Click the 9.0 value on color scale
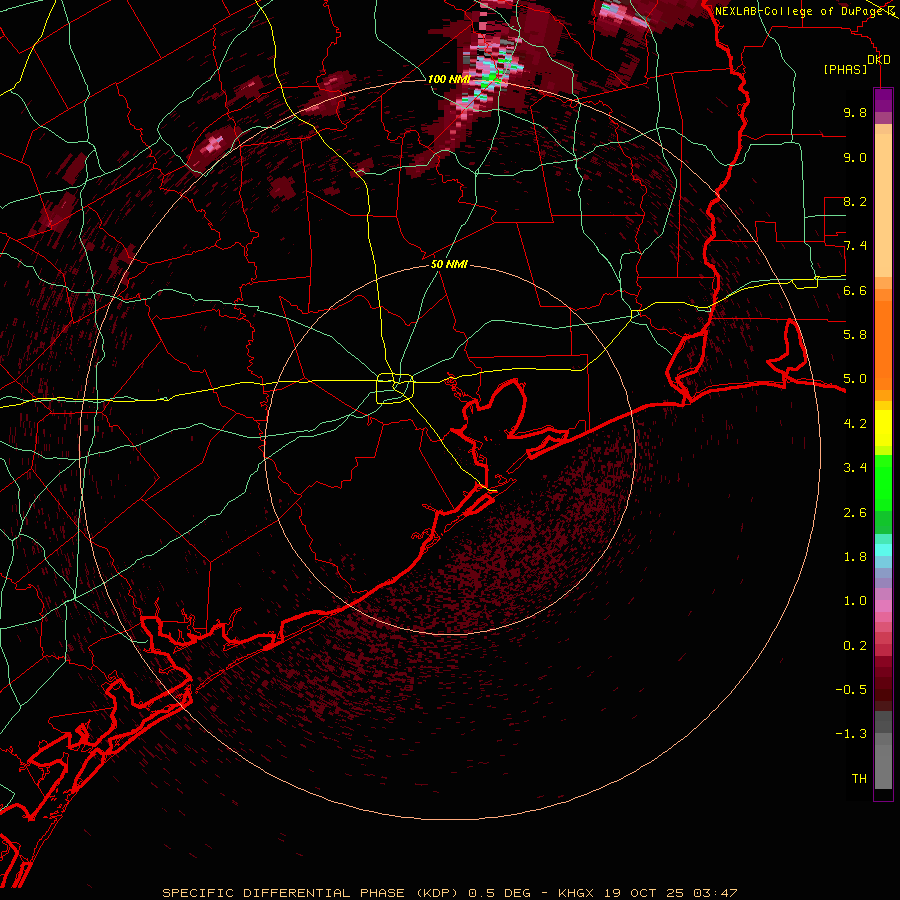 tap(855, 157)
